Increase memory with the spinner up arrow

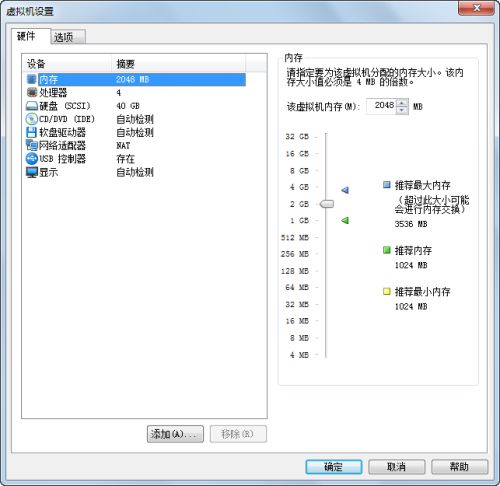click(x=402, y=103)
